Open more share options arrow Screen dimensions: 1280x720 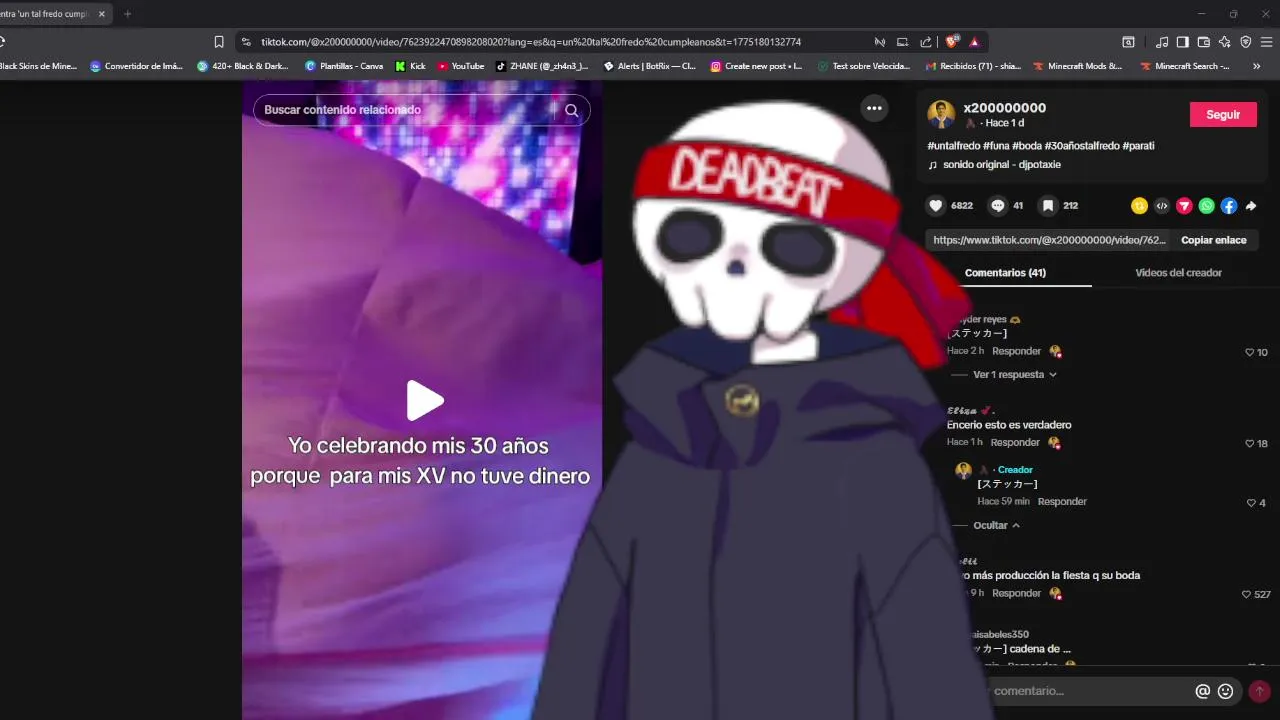click(1251, 206)
